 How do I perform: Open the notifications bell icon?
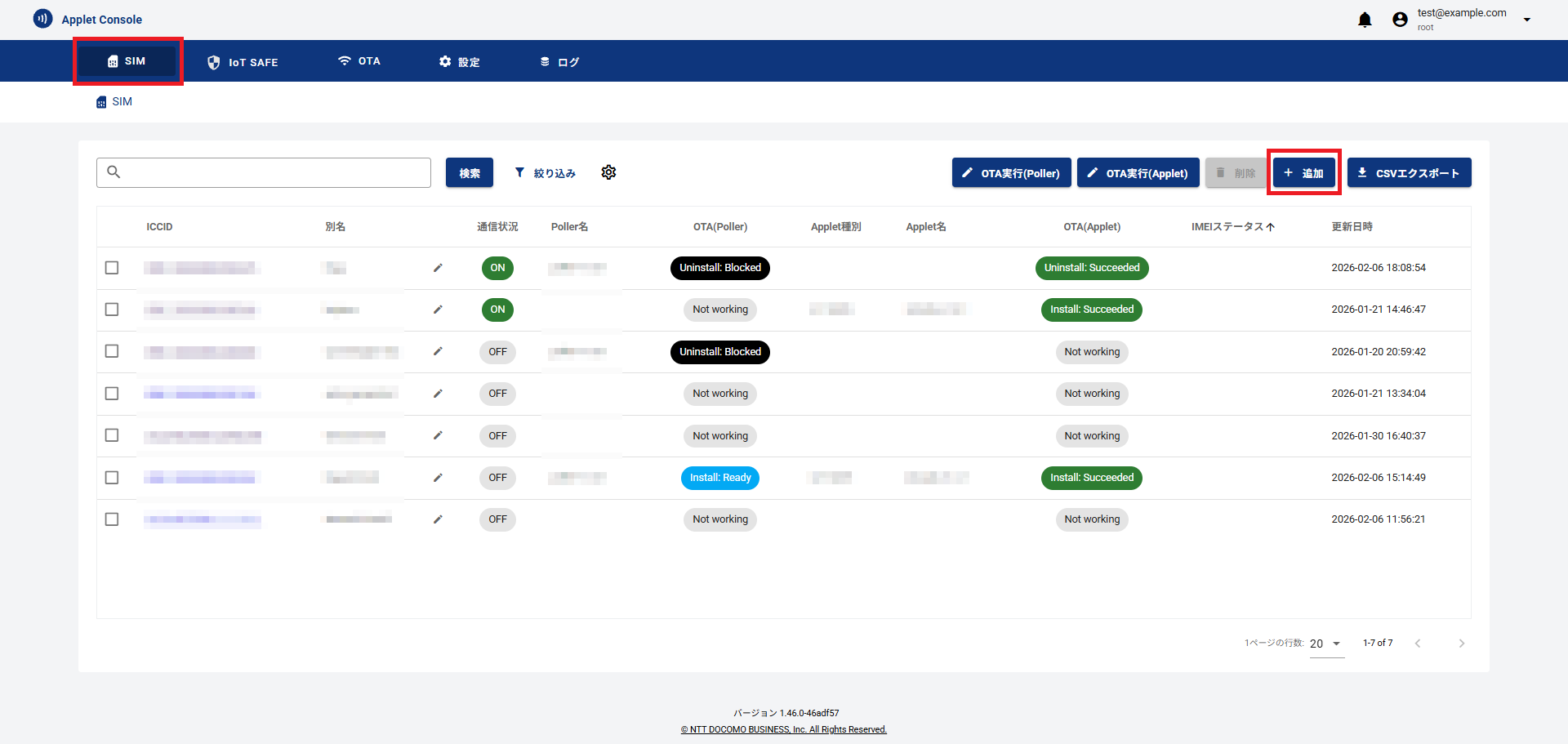1365,20
